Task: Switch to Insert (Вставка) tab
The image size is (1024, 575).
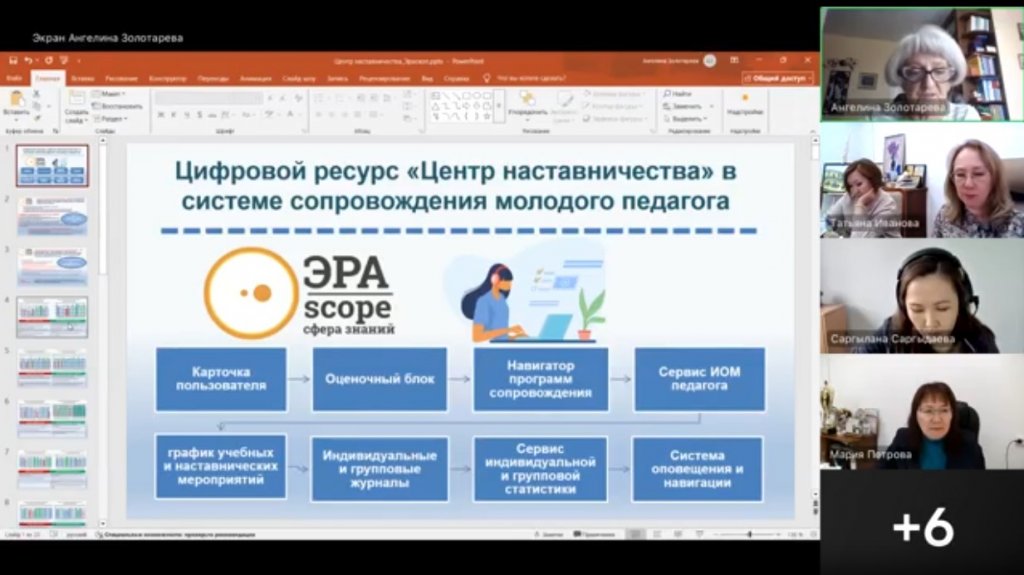Action: [83, 78]
